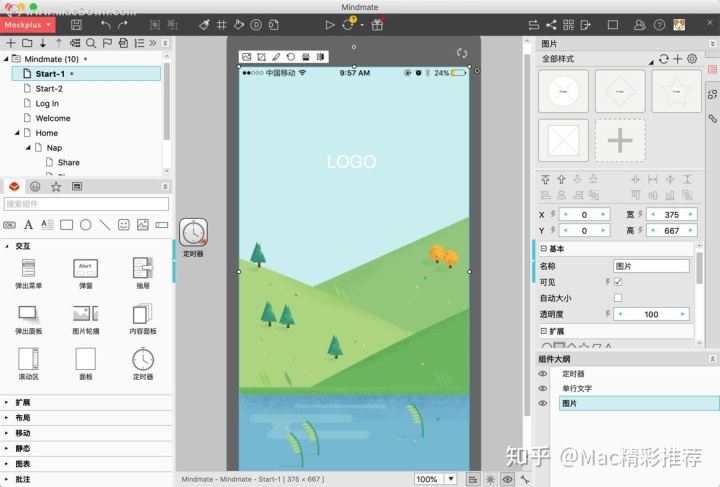Choose the star image style thumbnail
720x487 pixels.
click(676, 91)
